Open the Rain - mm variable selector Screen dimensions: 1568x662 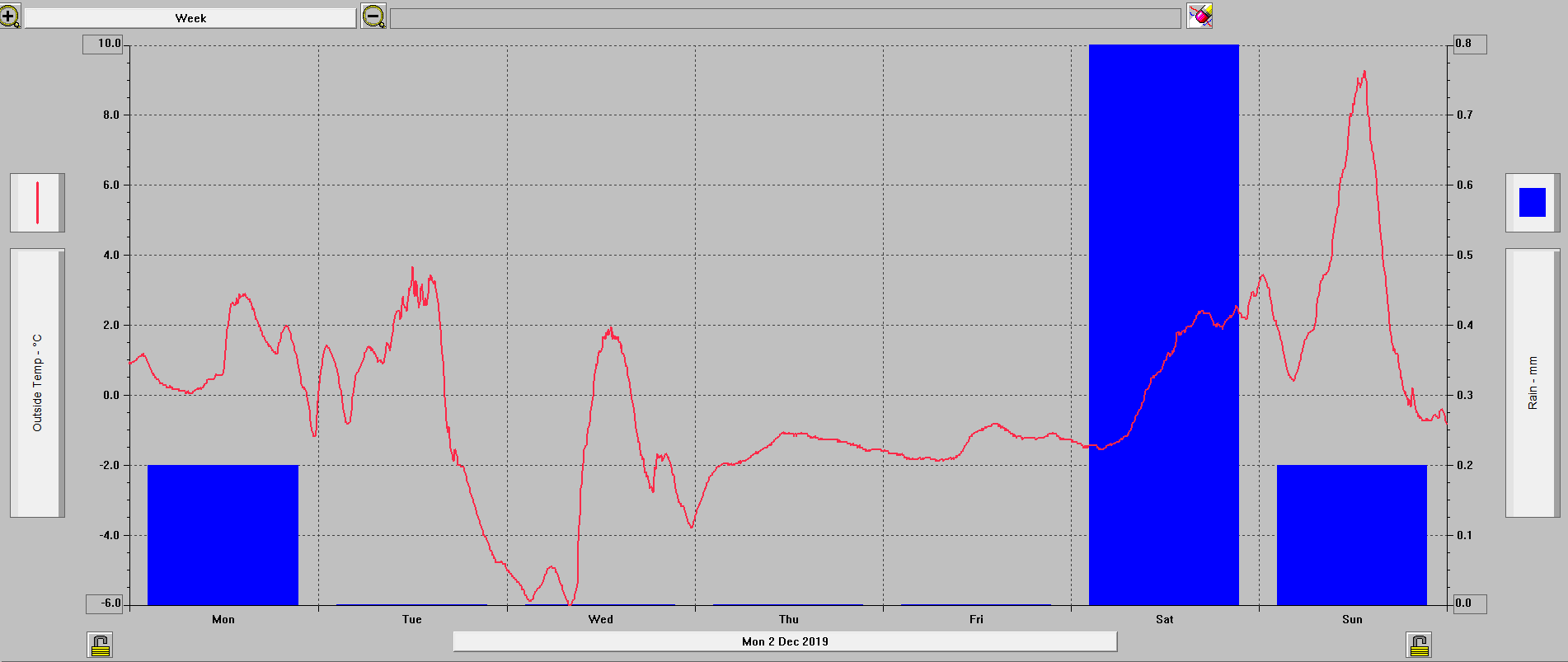click(1532, 383)
